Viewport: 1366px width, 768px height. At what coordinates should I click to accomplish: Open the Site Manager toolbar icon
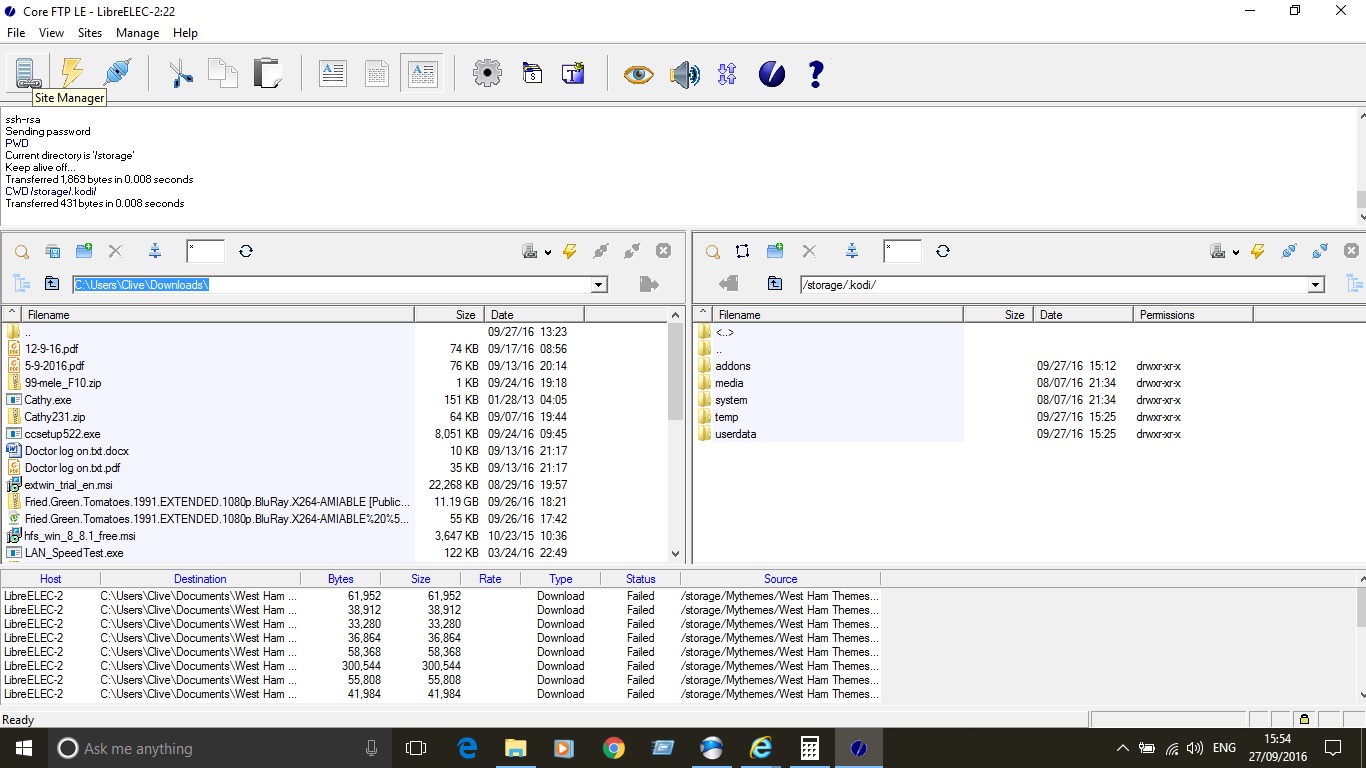click(26, 73)
